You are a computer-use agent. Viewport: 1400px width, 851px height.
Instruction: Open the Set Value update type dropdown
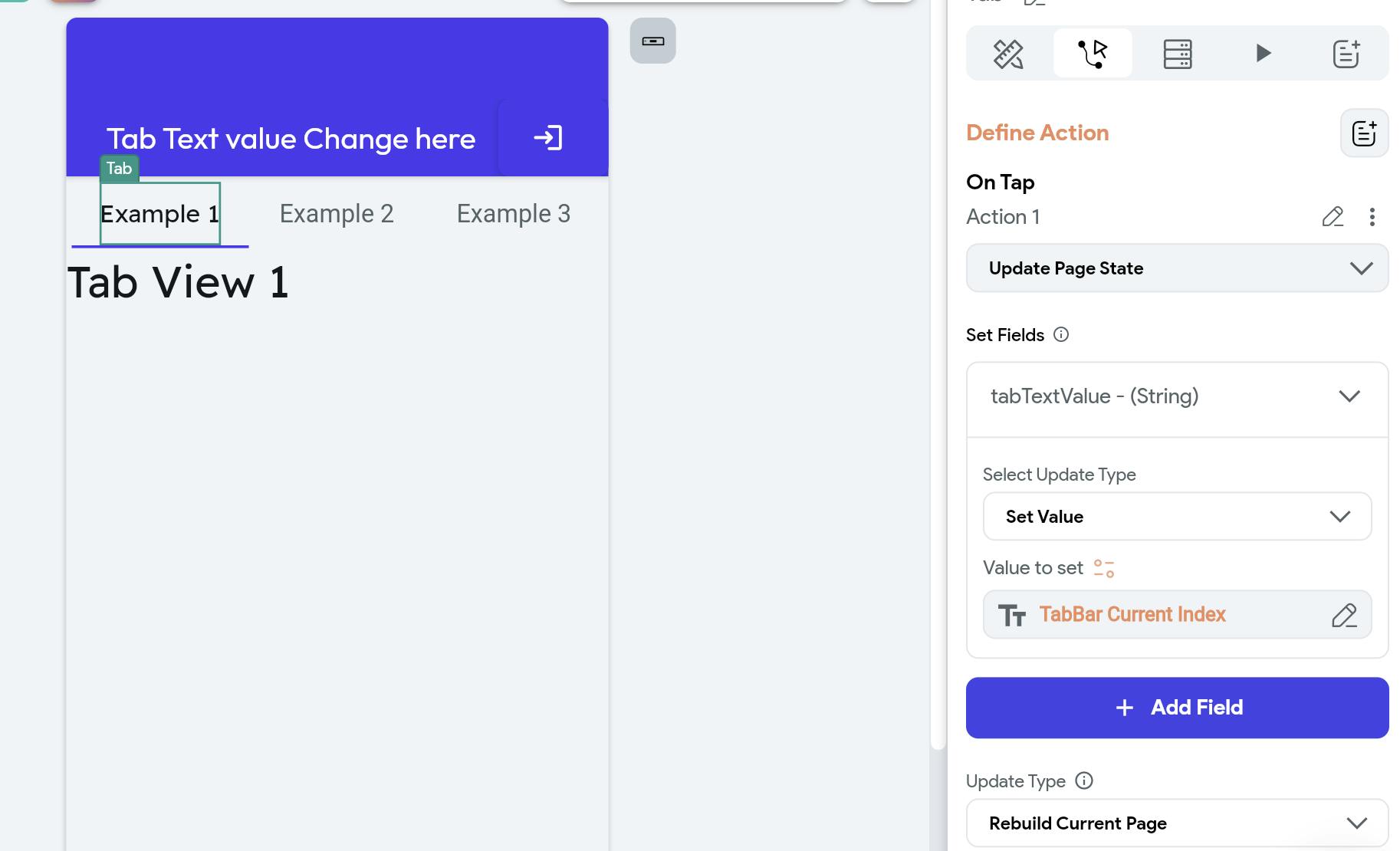pyautogui.click(x=1177, y=517)
